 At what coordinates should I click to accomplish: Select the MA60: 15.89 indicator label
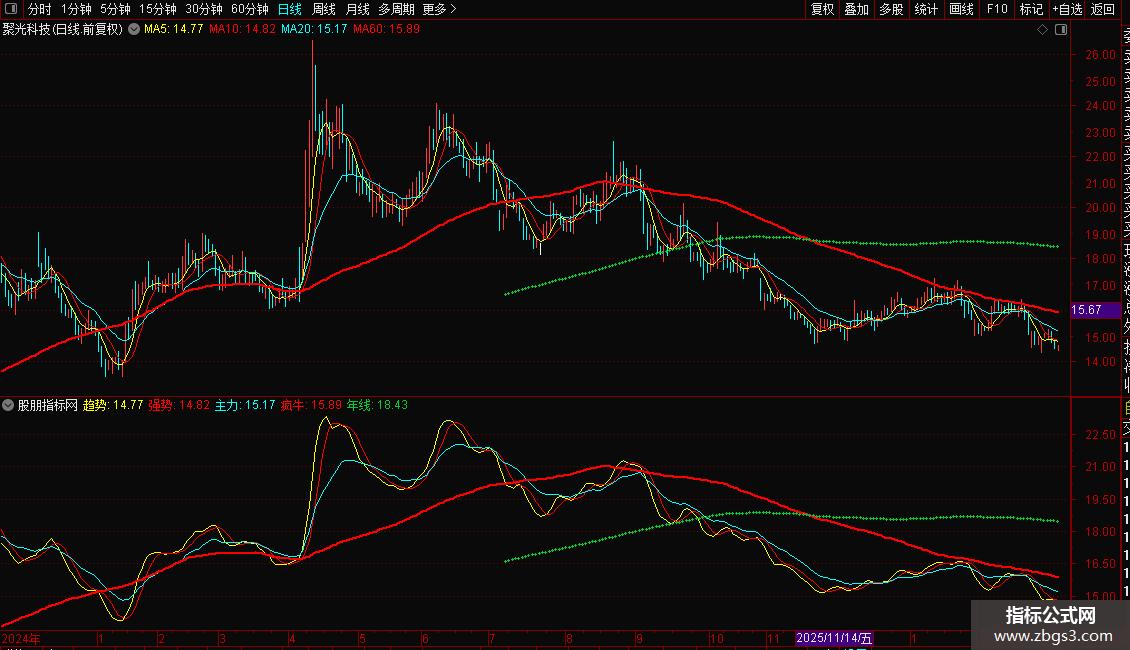[386, 29]
